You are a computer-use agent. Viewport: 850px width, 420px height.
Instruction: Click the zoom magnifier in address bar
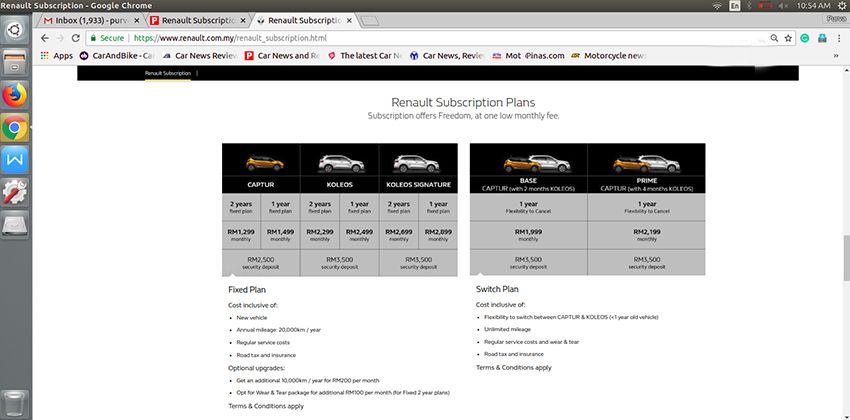click(x=775, y=38)
